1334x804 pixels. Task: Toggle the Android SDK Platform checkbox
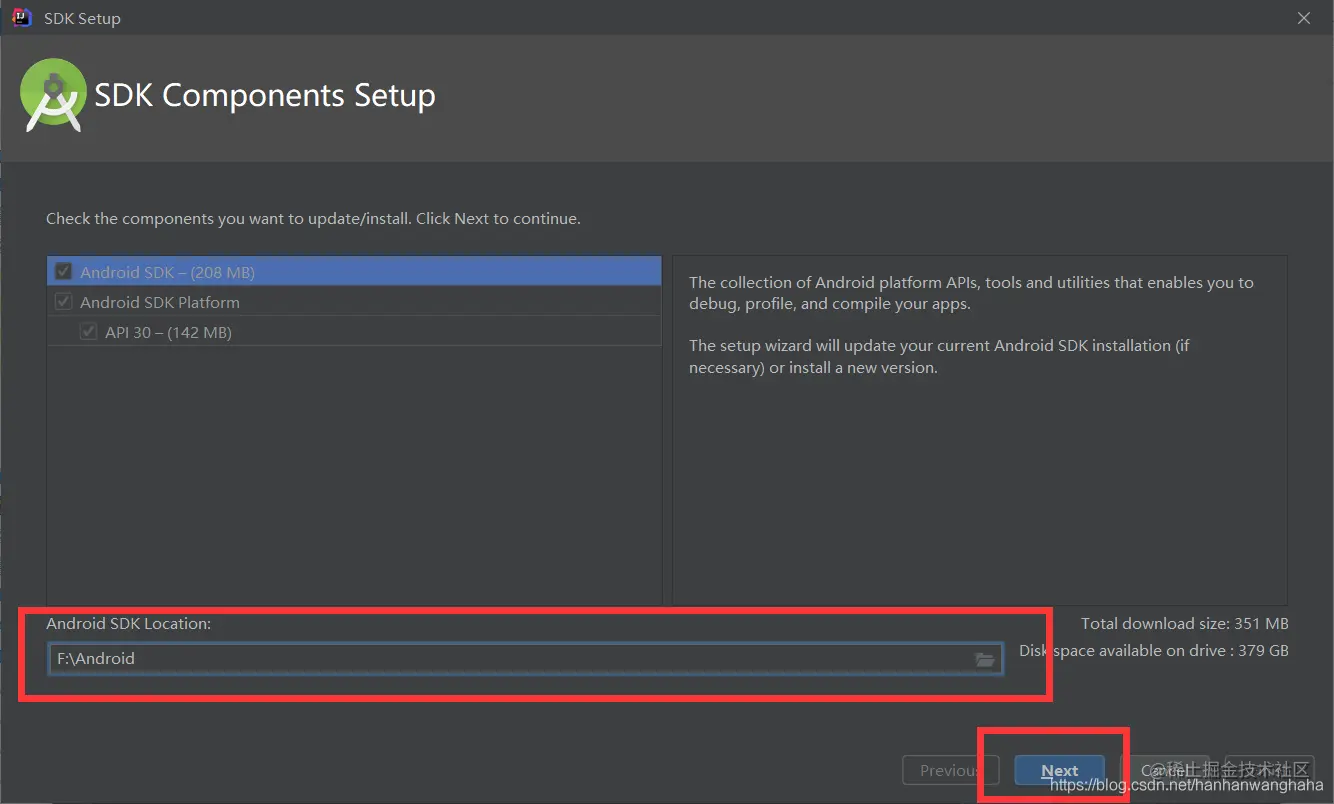(x=64, y=302)
